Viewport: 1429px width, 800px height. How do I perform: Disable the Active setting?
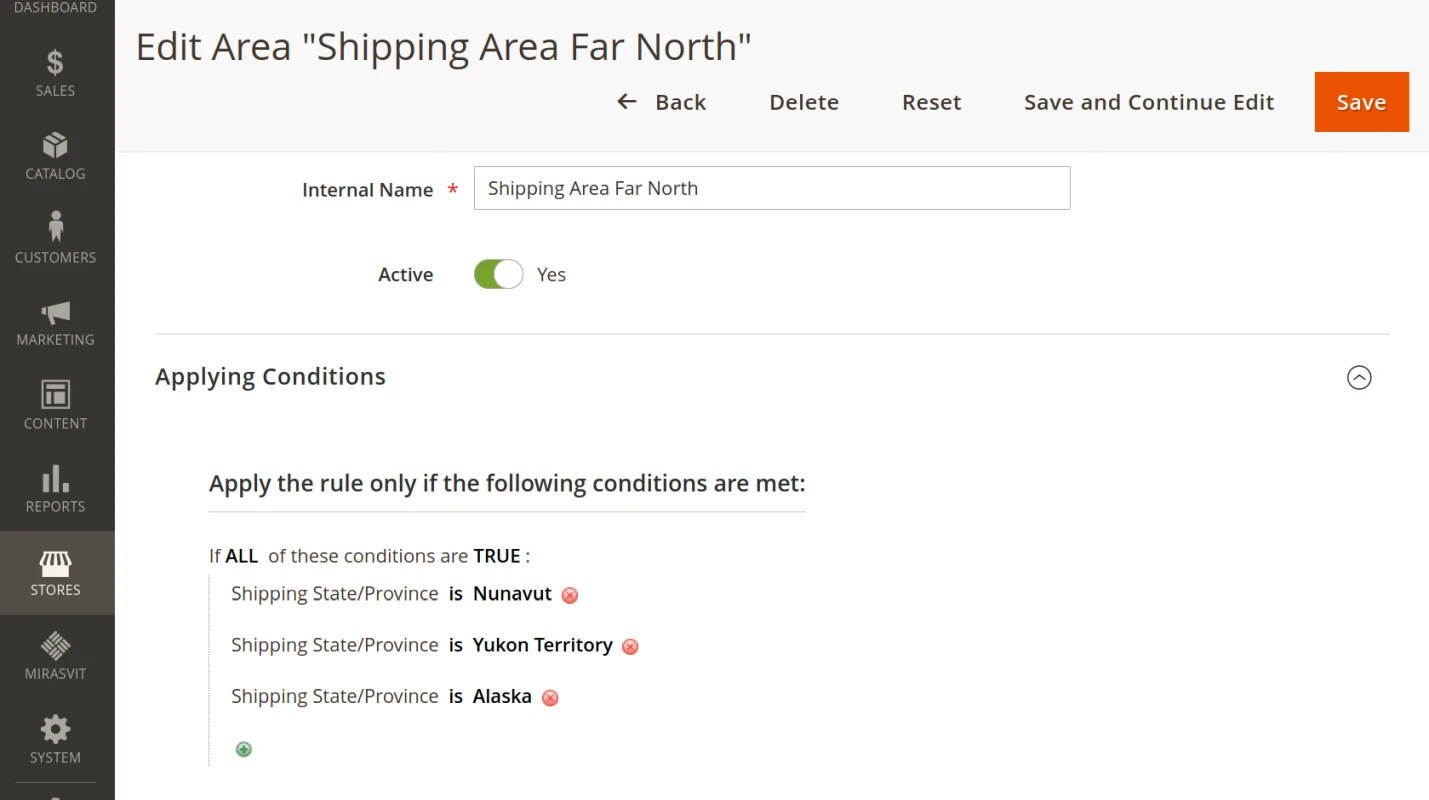click(497, 273)
